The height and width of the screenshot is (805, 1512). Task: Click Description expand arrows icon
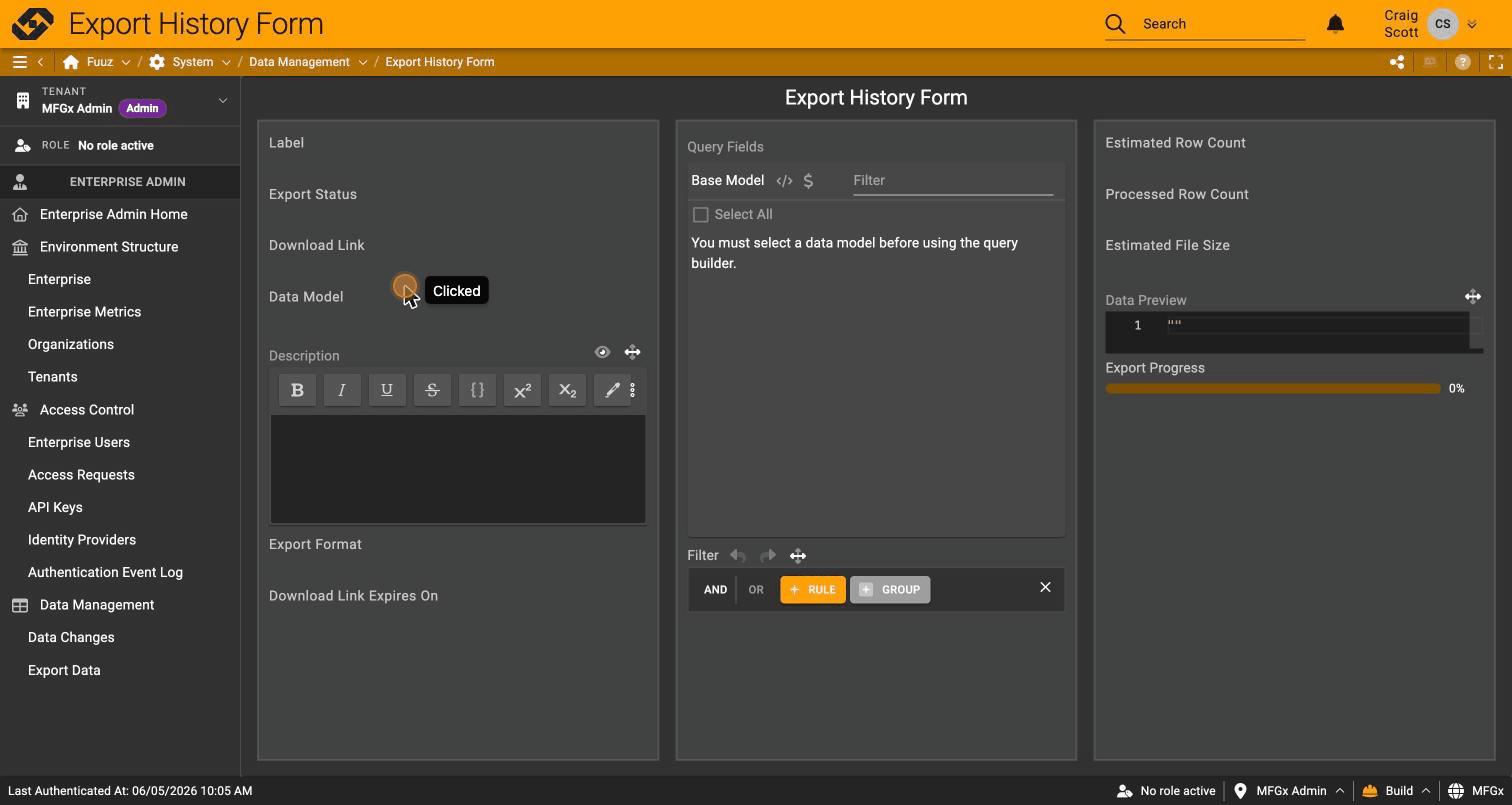pyautogui.click(x=632, y=352)
